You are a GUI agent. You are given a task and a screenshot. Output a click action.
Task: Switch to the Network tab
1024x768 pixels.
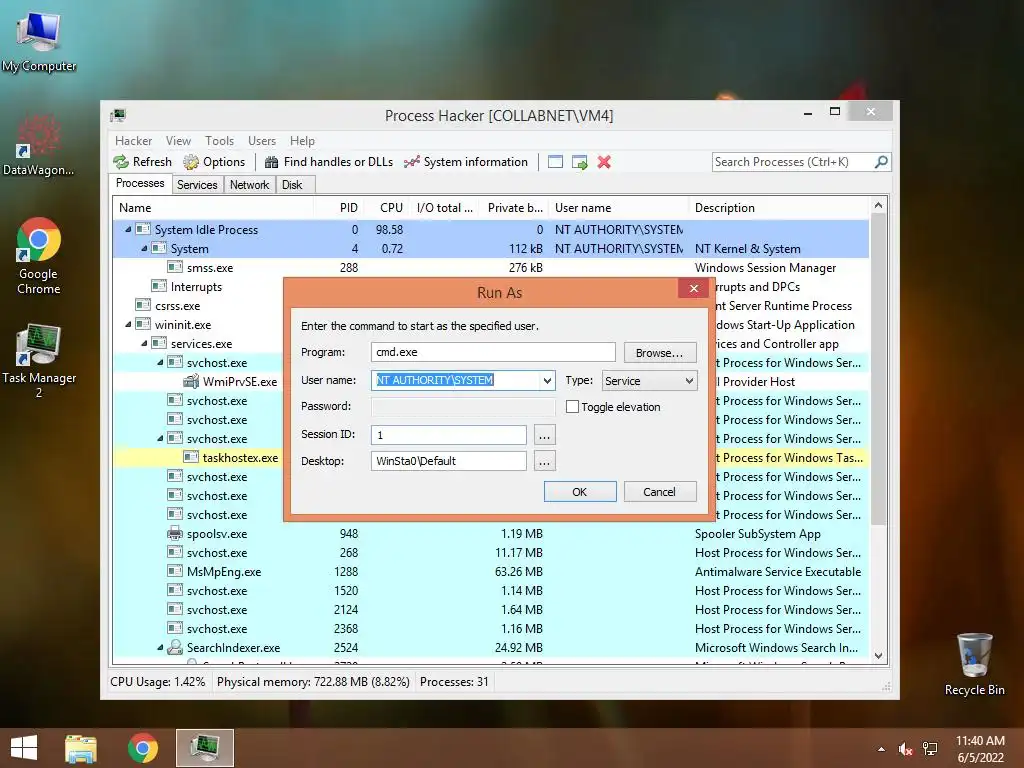[x=249, y=185]
